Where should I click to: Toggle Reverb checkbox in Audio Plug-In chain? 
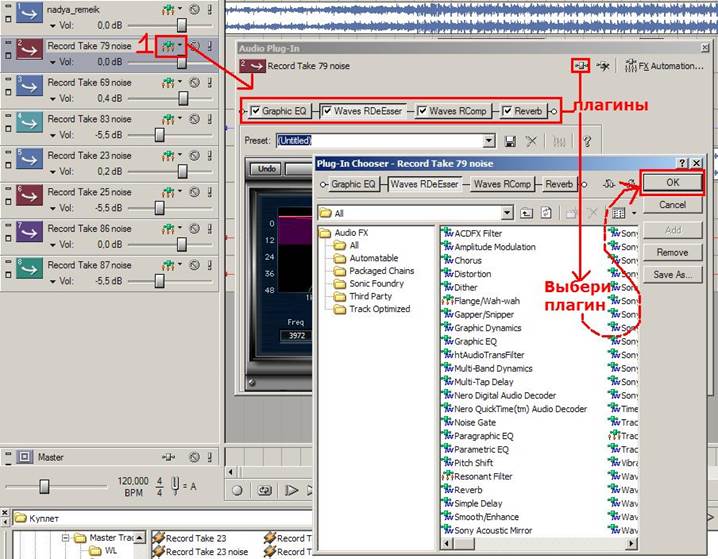(507, 111)
